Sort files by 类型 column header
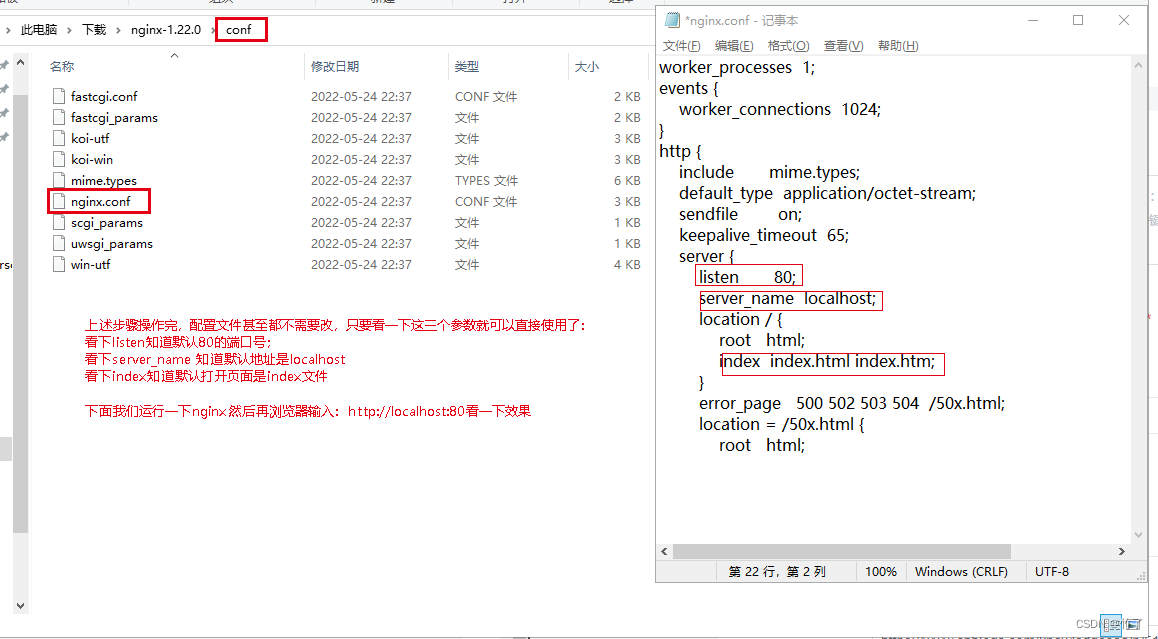 [467, 66]
